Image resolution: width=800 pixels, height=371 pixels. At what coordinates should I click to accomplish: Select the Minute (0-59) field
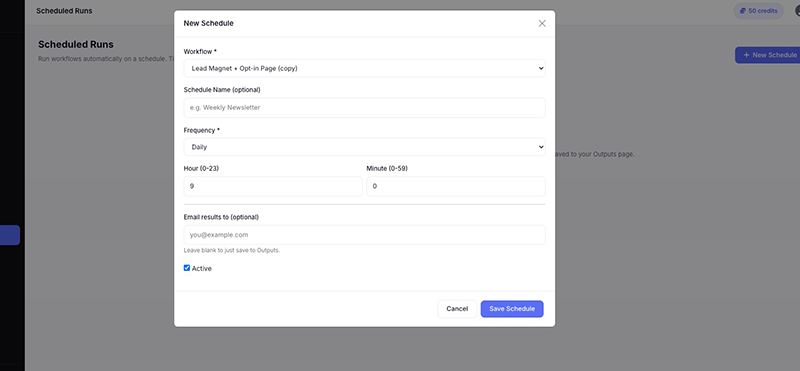[x=456, y=186]
